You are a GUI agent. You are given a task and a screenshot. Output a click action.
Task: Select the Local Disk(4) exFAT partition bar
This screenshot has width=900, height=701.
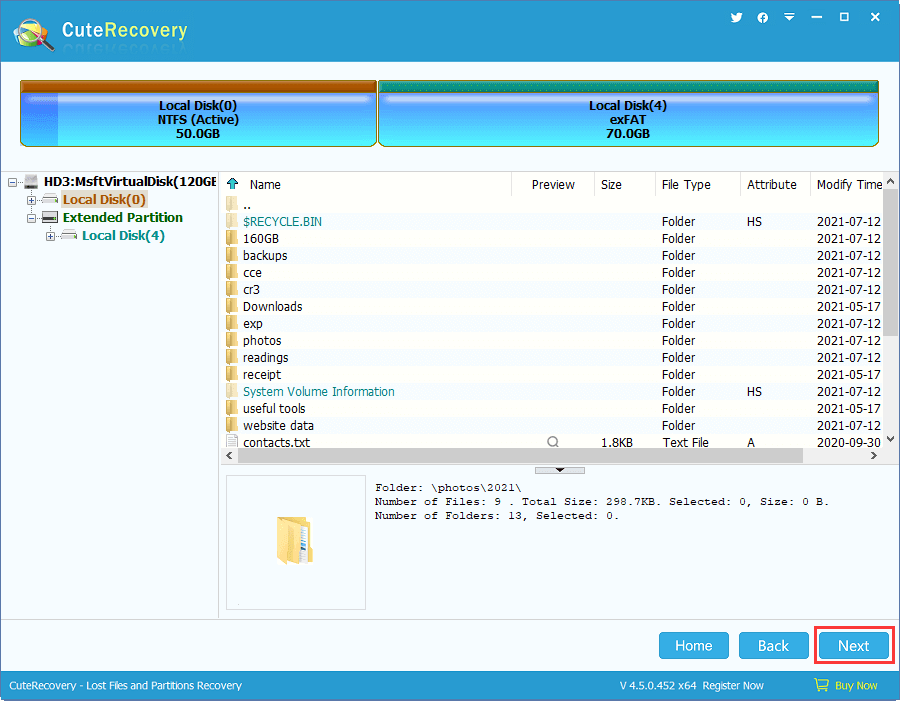tap(628, 114)
